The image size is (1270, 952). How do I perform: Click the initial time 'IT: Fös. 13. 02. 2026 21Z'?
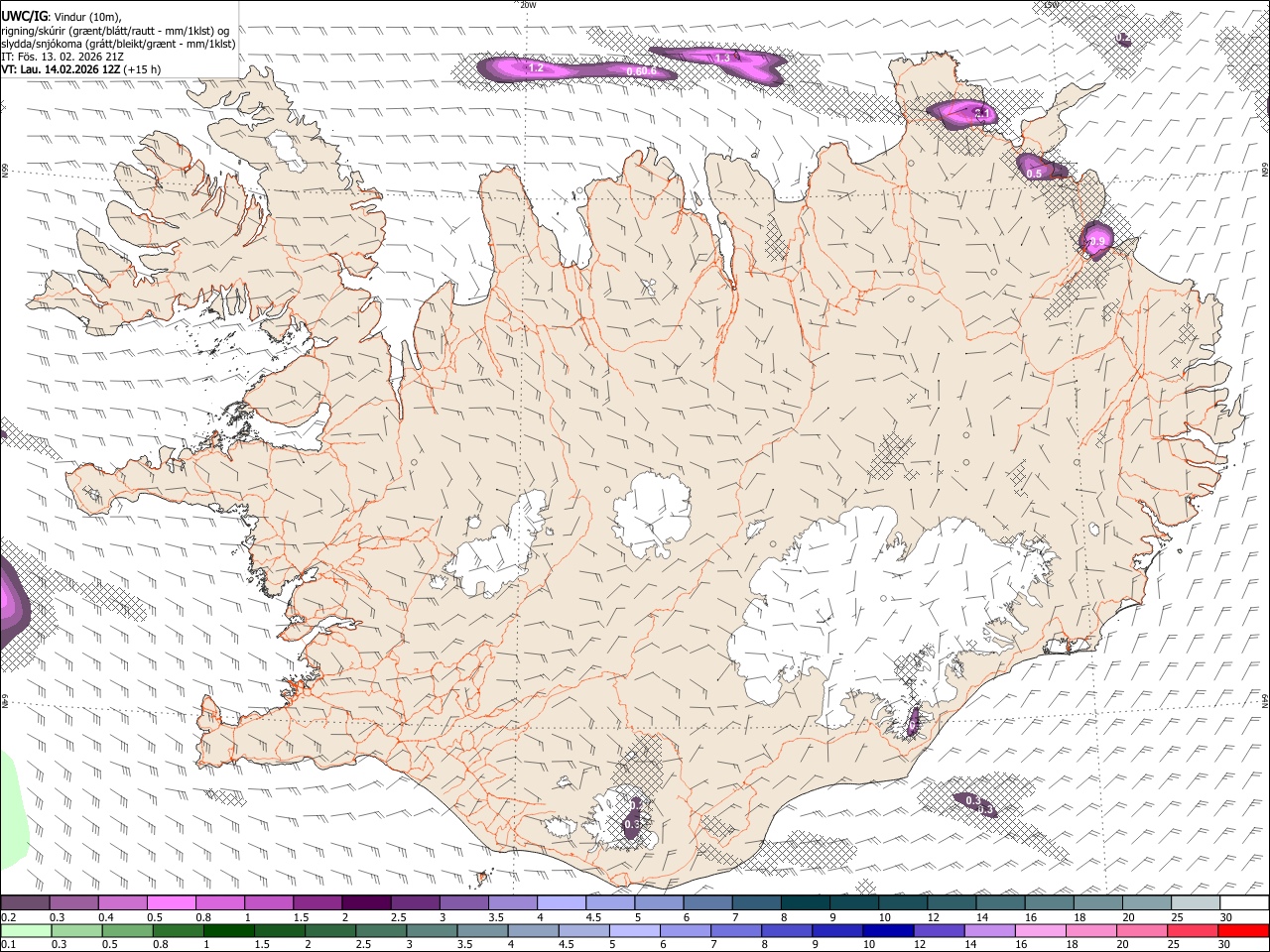pyautogui.click(x=63, y=57)
